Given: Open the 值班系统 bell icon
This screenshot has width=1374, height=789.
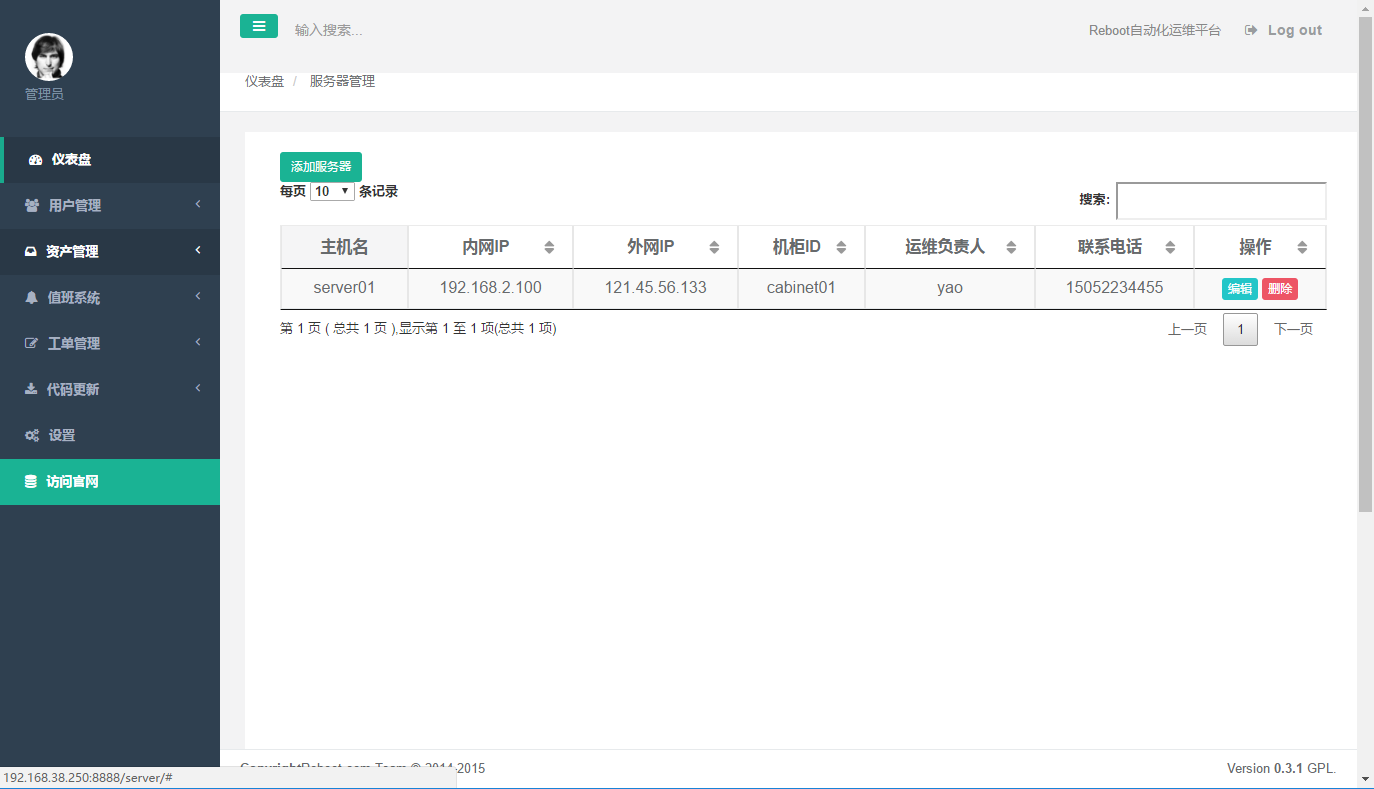Looking at the screenshot, I should (33, 297).
